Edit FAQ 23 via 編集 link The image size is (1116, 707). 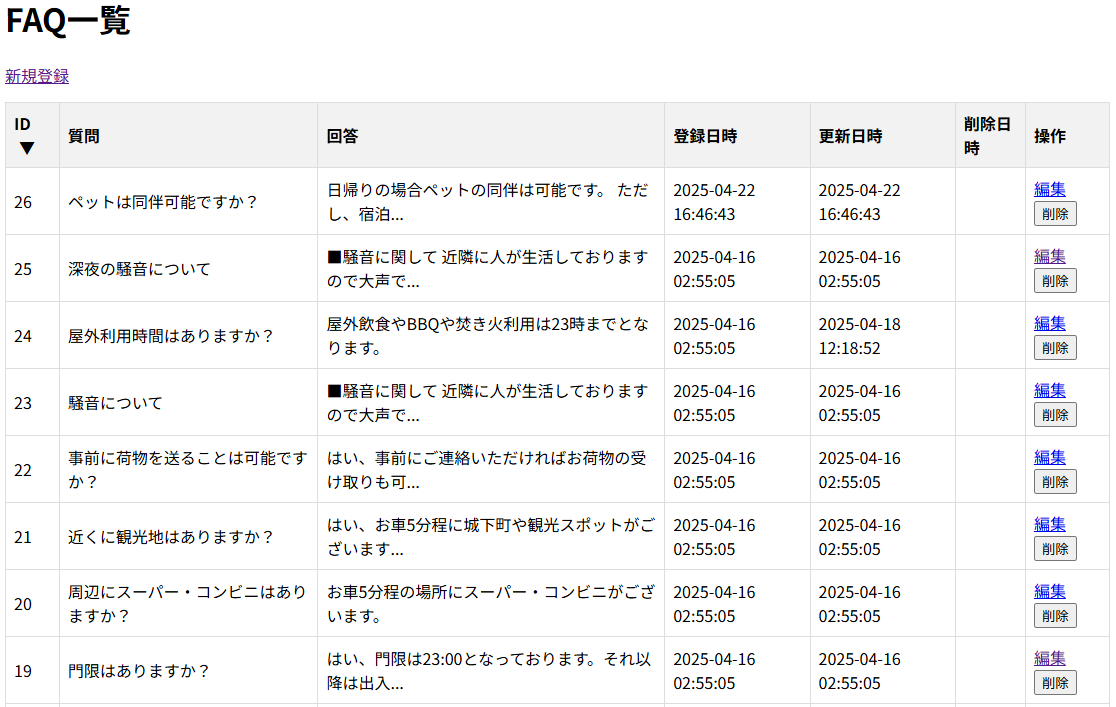tap(1049, 390)
